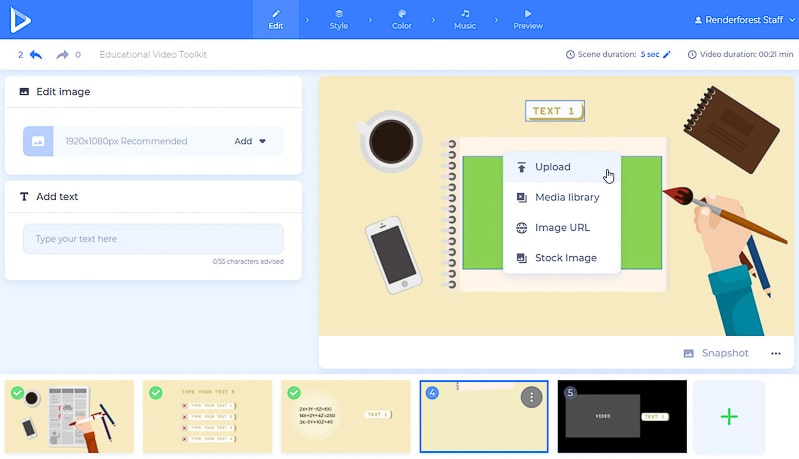Add a new scene with plus button
This screenshot has width=799, height=459.
click(729, 417)
